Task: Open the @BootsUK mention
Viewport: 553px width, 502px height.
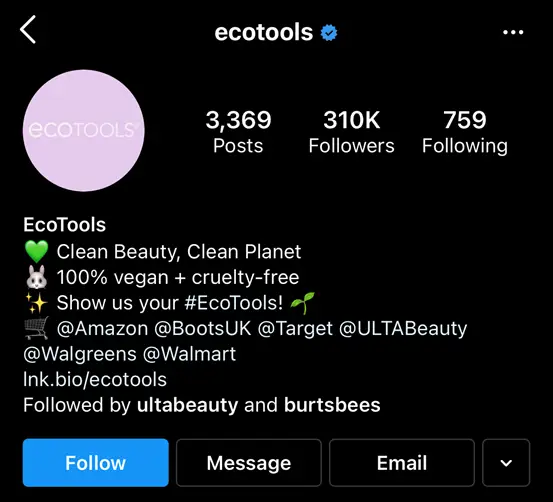Action: pyautogui.click(x=203, y=328)
